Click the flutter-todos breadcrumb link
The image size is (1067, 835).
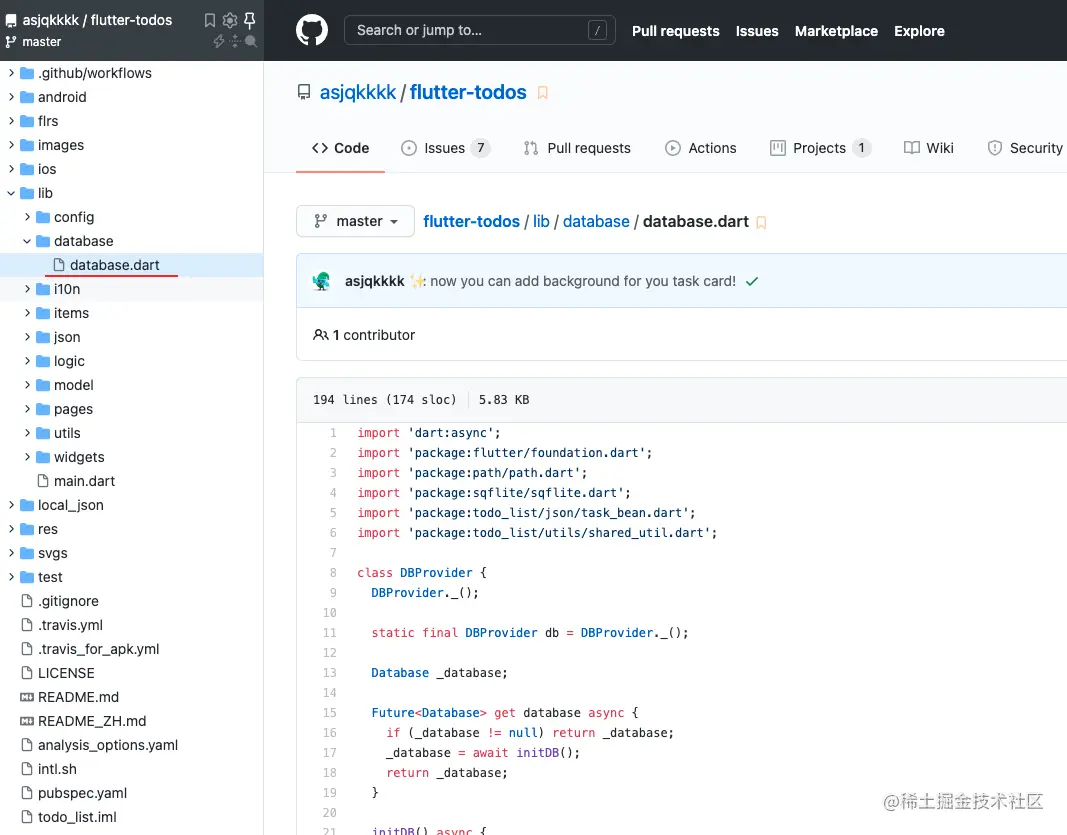[x=472, y=222]
